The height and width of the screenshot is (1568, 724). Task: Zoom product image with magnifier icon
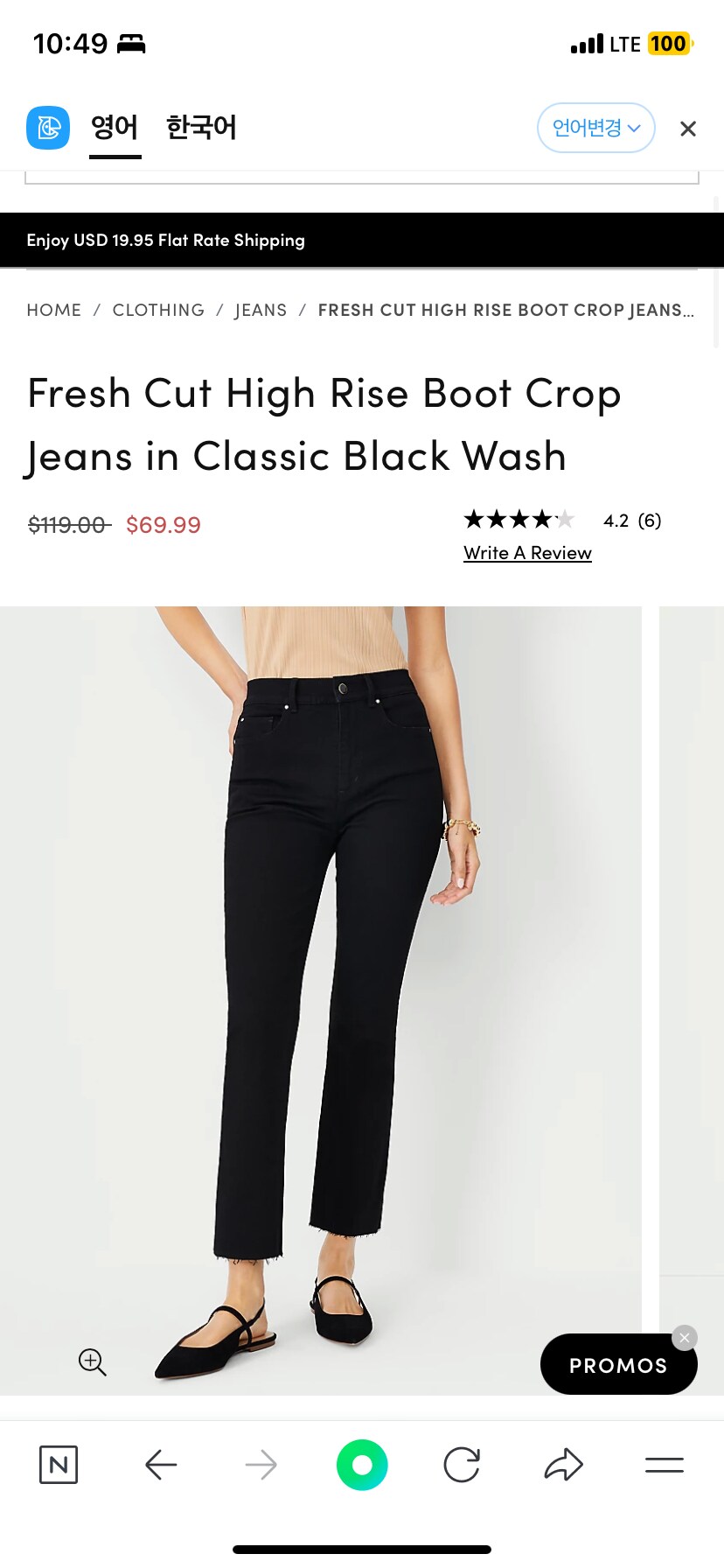tap(93, 1362)
